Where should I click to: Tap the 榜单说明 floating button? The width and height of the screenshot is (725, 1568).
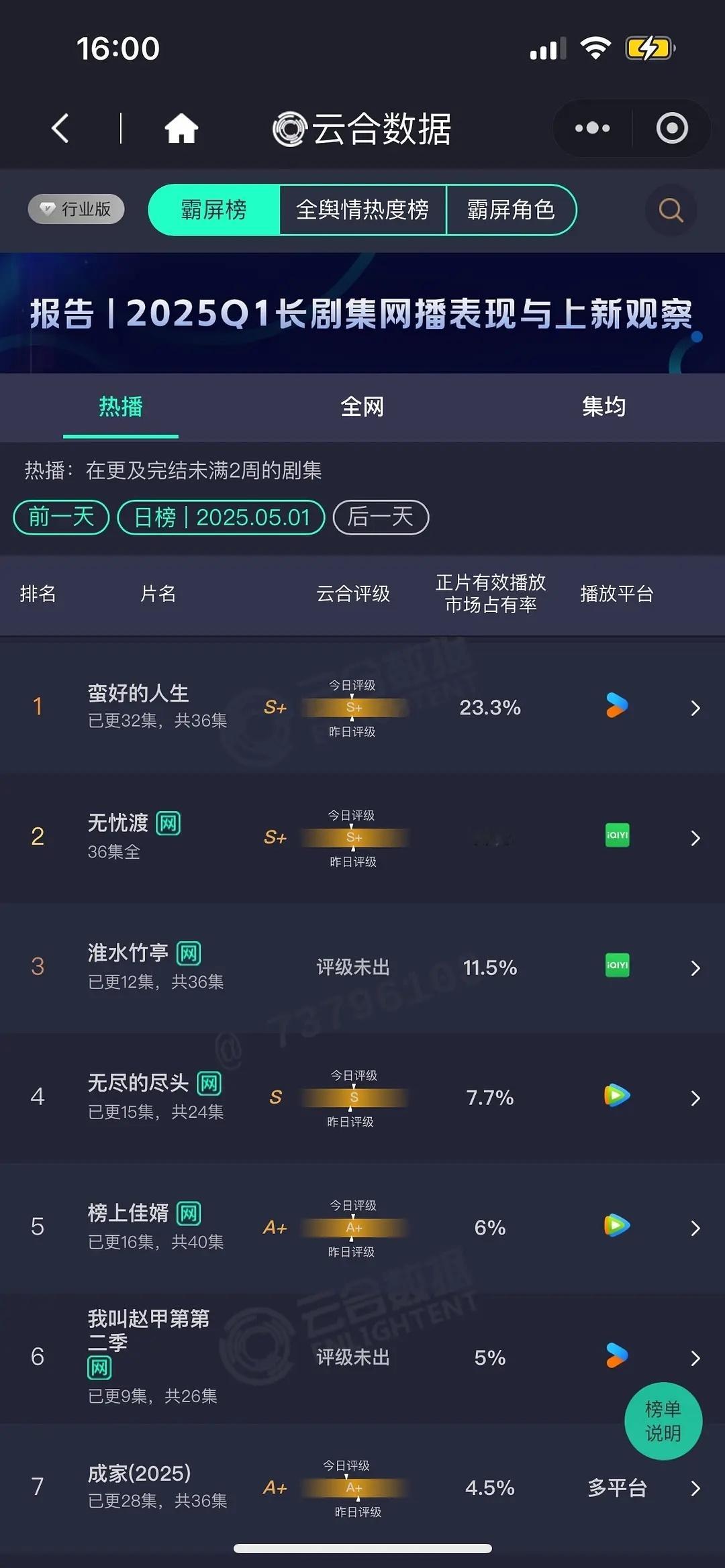pyautogui.click(x=663, y=1421)
